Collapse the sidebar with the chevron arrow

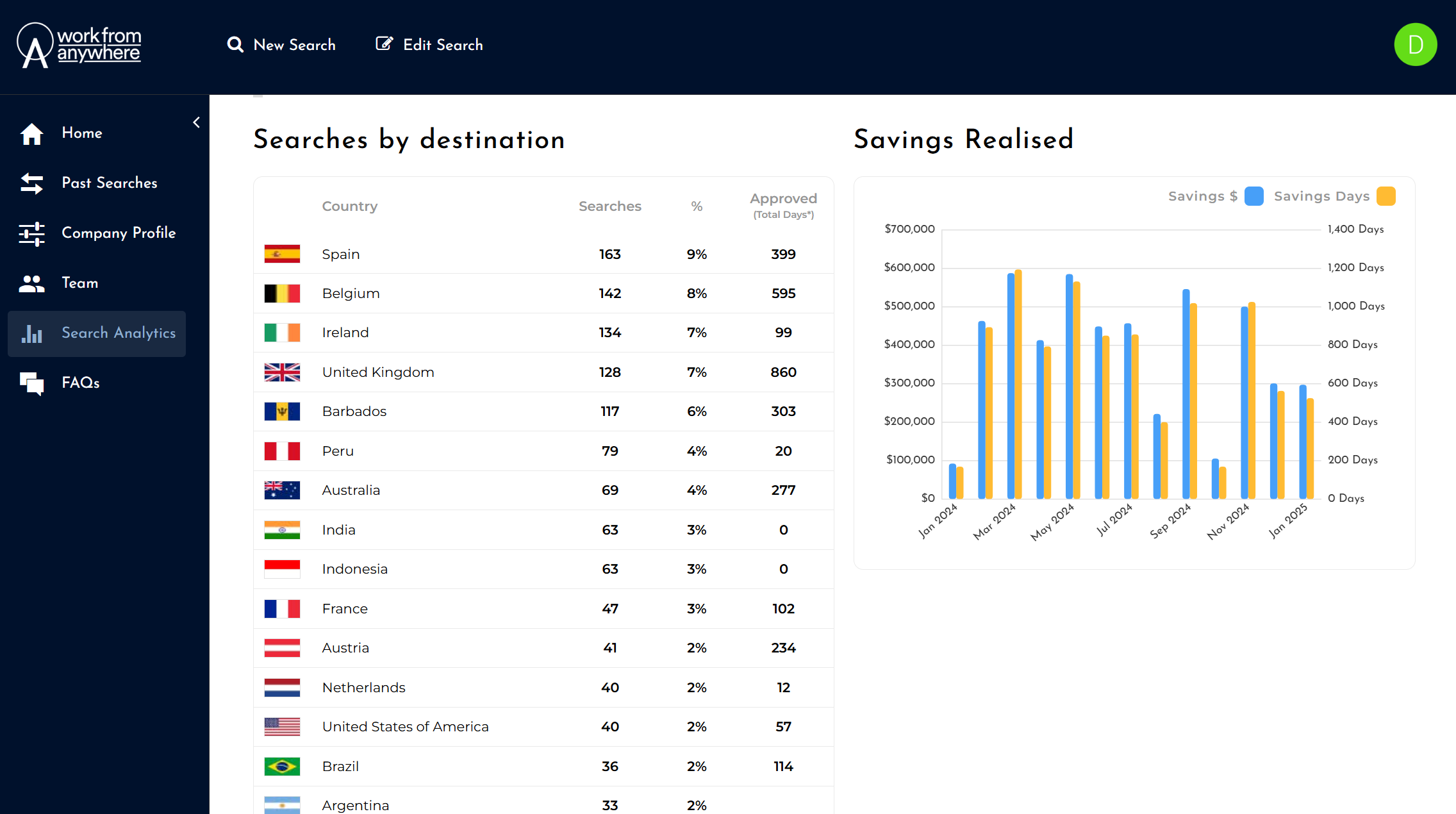pos(197,122)
